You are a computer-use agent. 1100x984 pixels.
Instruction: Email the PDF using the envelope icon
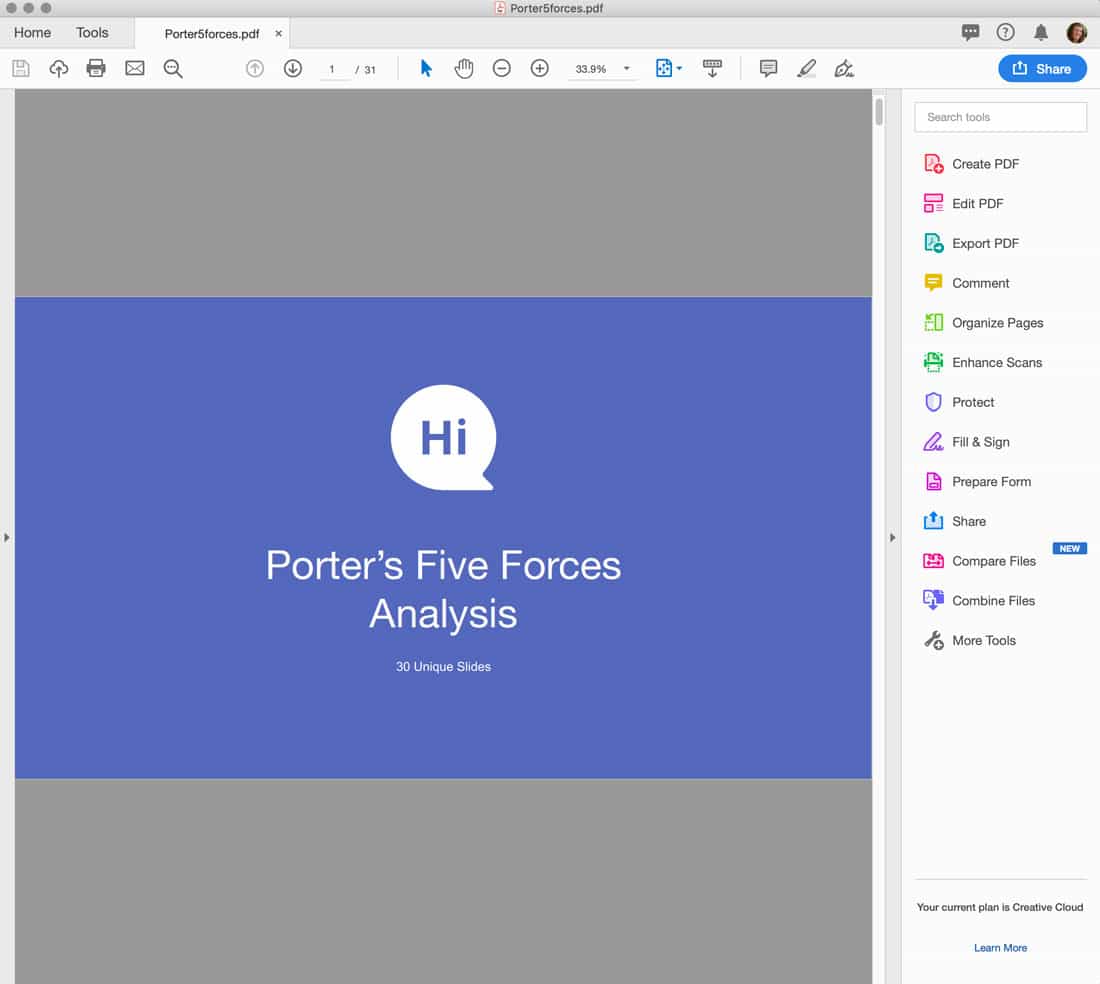tap(134, 68)
